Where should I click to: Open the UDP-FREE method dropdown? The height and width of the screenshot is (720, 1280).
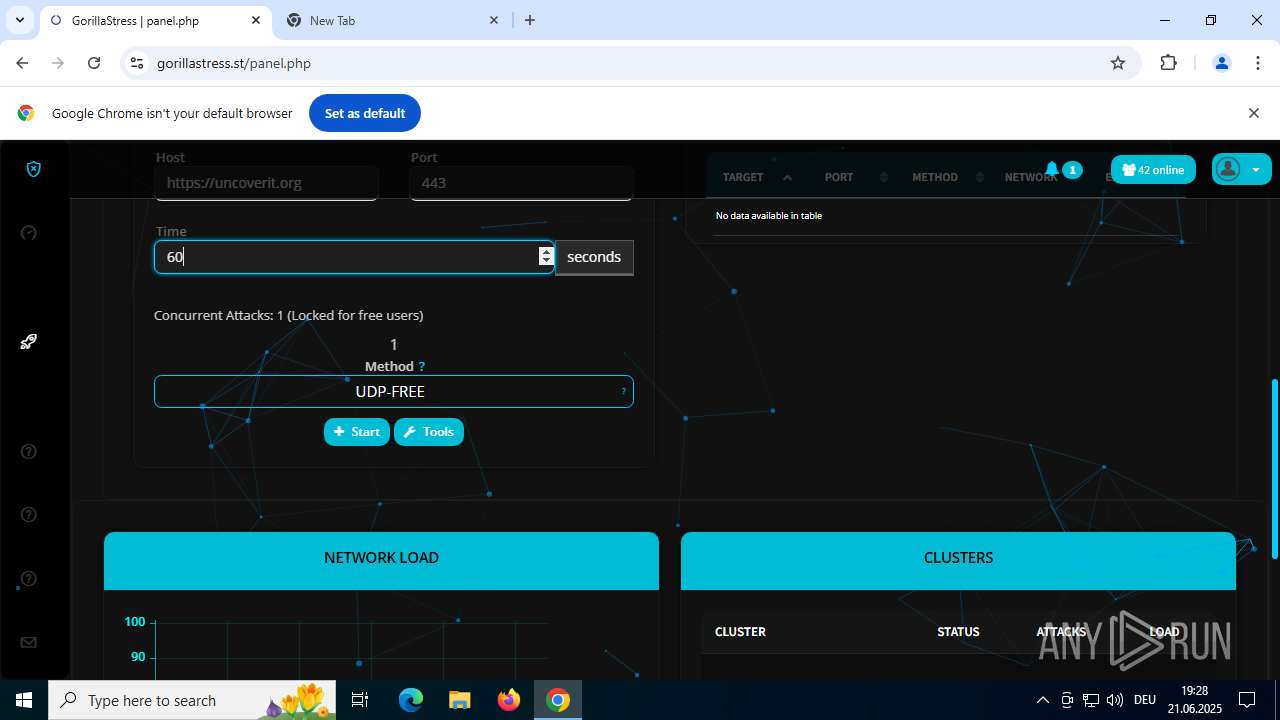click(393, 391)
